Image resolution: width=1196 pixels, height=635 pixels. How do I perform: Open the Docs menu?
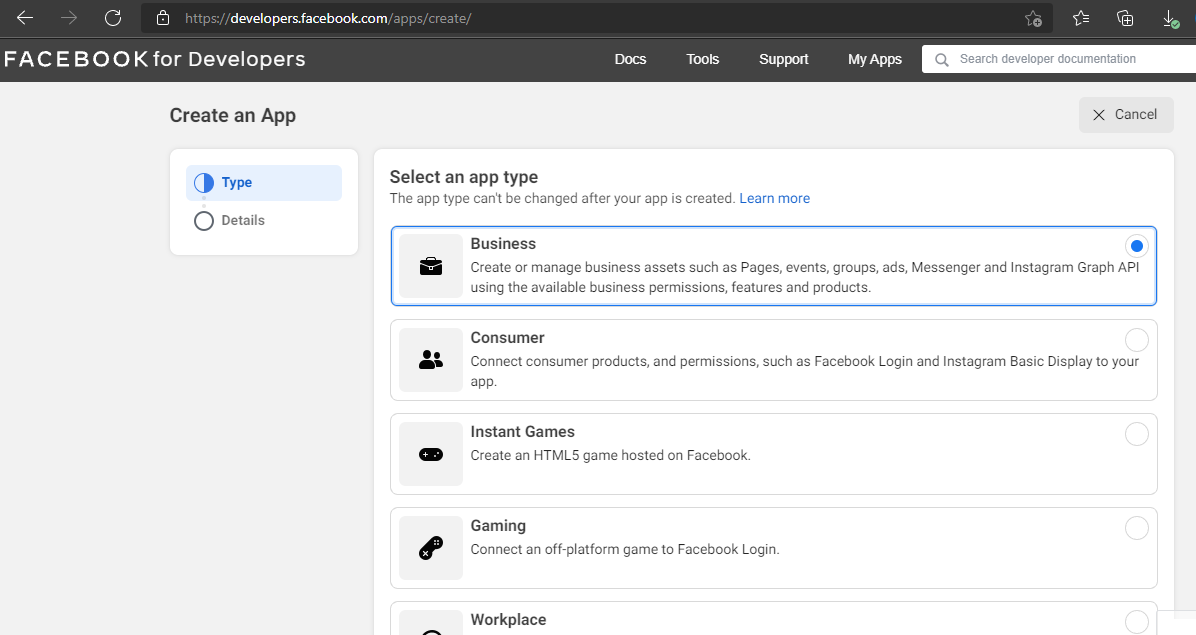(x=630, y=59)
